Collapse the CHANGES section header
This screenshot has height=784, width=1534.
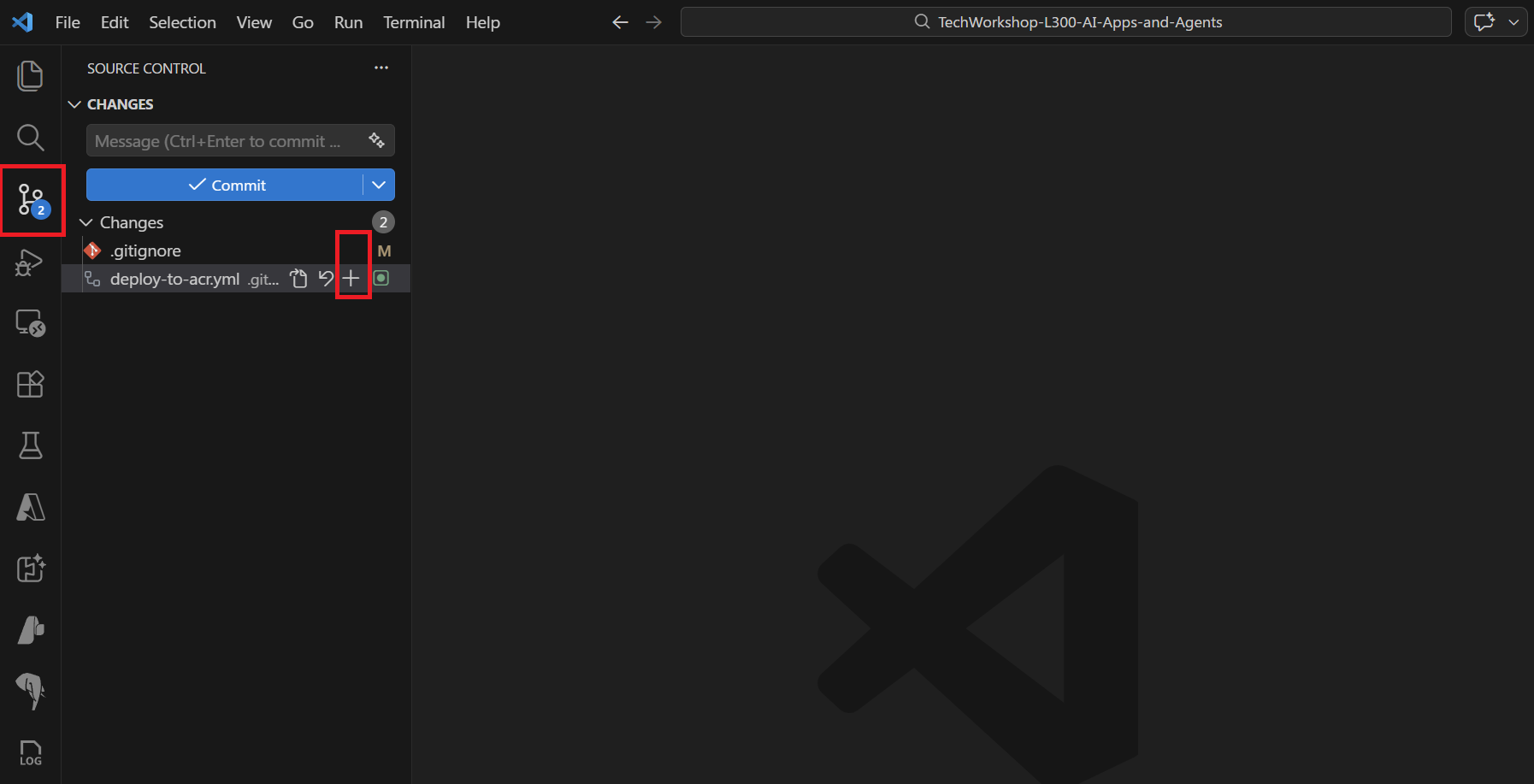tap(75, 104)
